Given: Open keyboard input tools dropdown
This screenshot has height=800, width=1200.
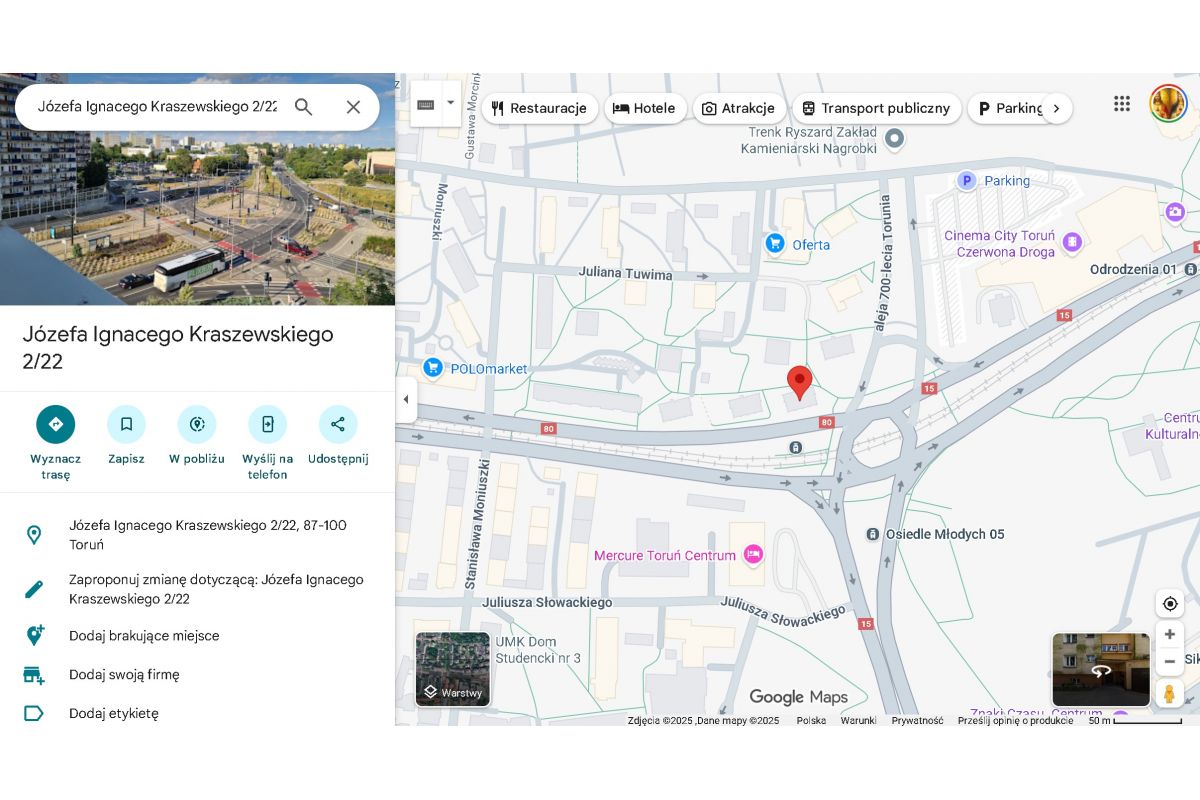Looking at the screenshot, I should [450, 103].
